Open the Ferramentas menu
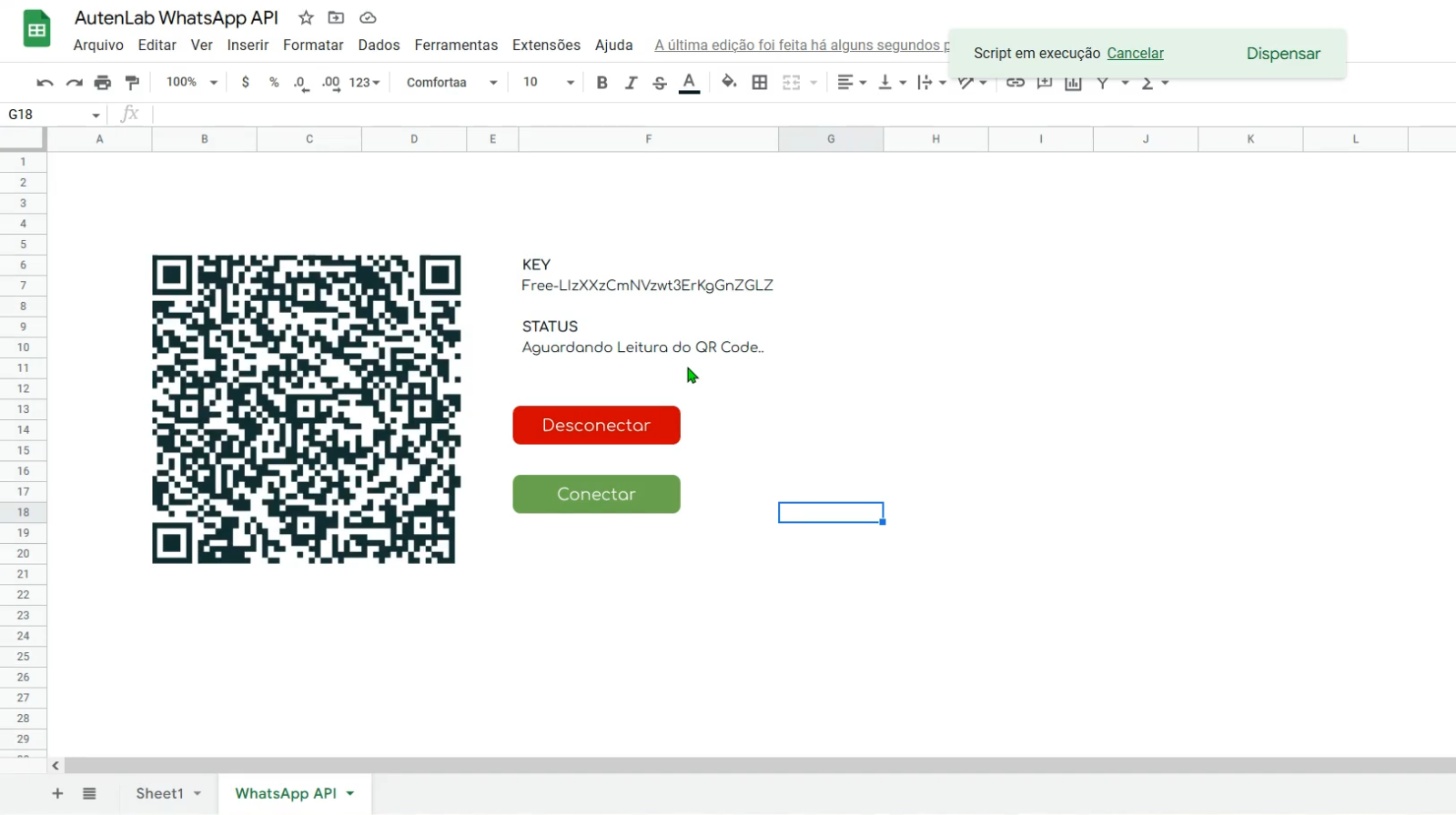The image size is (1456, 815). (456, 45)
